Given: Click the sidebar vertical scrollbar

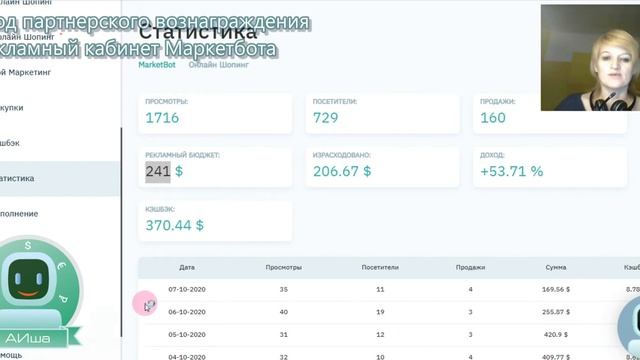Looking at the screenshot, I should [x=121, y=233].
